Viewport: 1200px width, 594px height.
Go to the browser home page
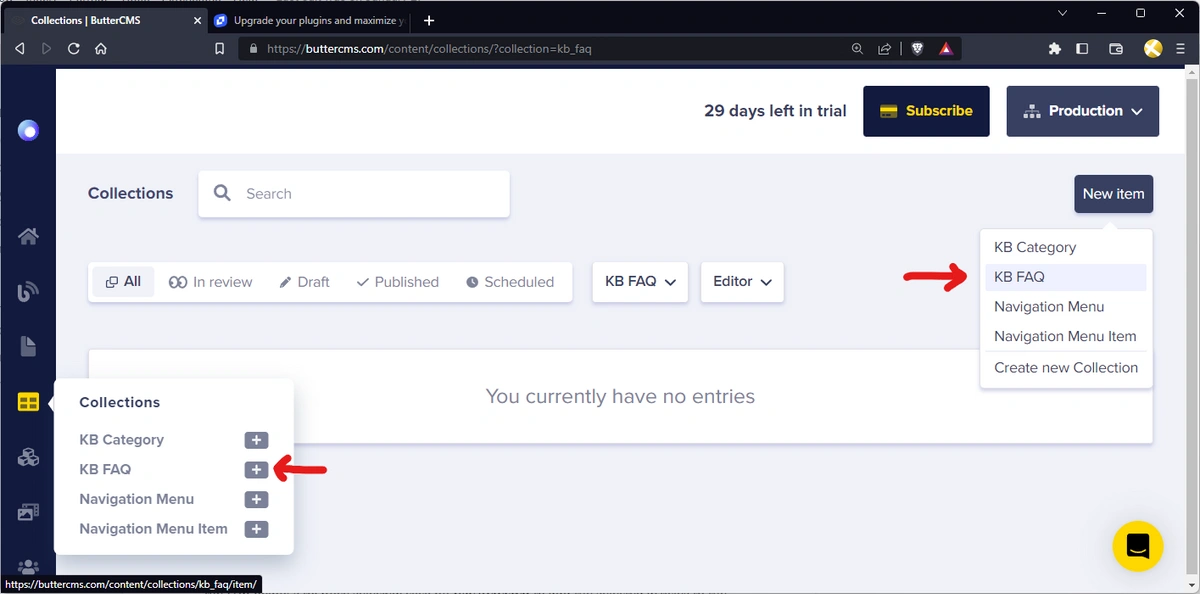pyautogui.click(x=100, y=48)
